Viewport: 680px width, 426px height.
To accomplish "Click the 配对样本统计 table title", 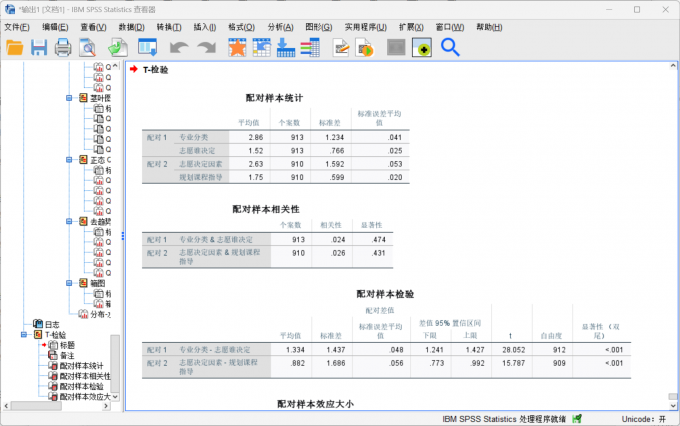I will [x=274, y=98].
